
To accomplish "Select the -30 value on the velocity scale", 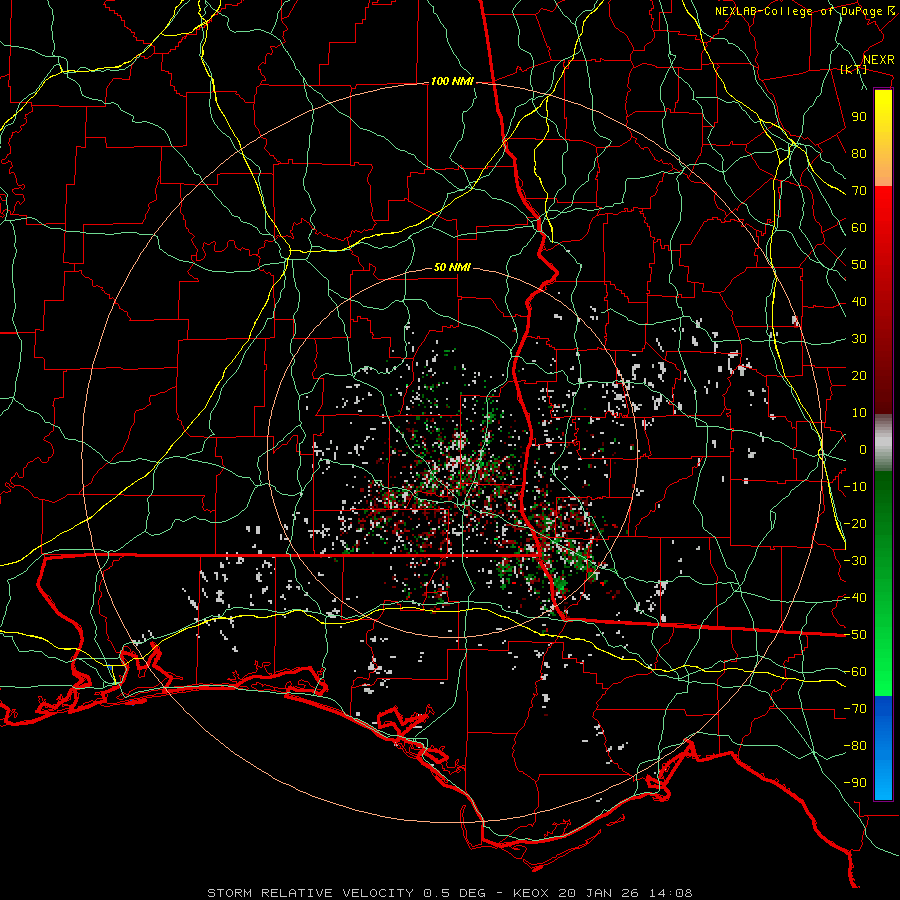I will tap(855, 561).
